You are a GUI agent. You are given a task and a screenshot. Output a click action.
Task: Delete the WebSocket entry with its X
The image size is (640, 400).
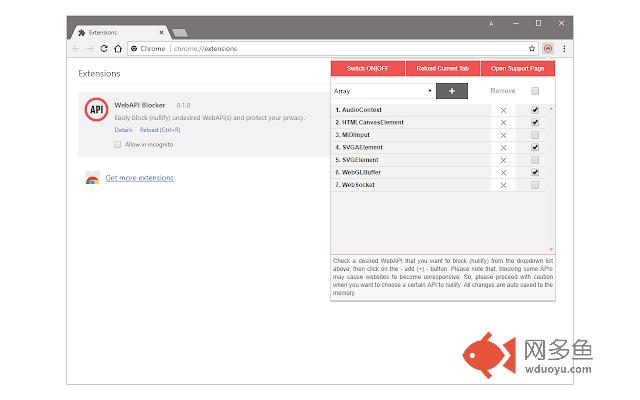(503, 185)
